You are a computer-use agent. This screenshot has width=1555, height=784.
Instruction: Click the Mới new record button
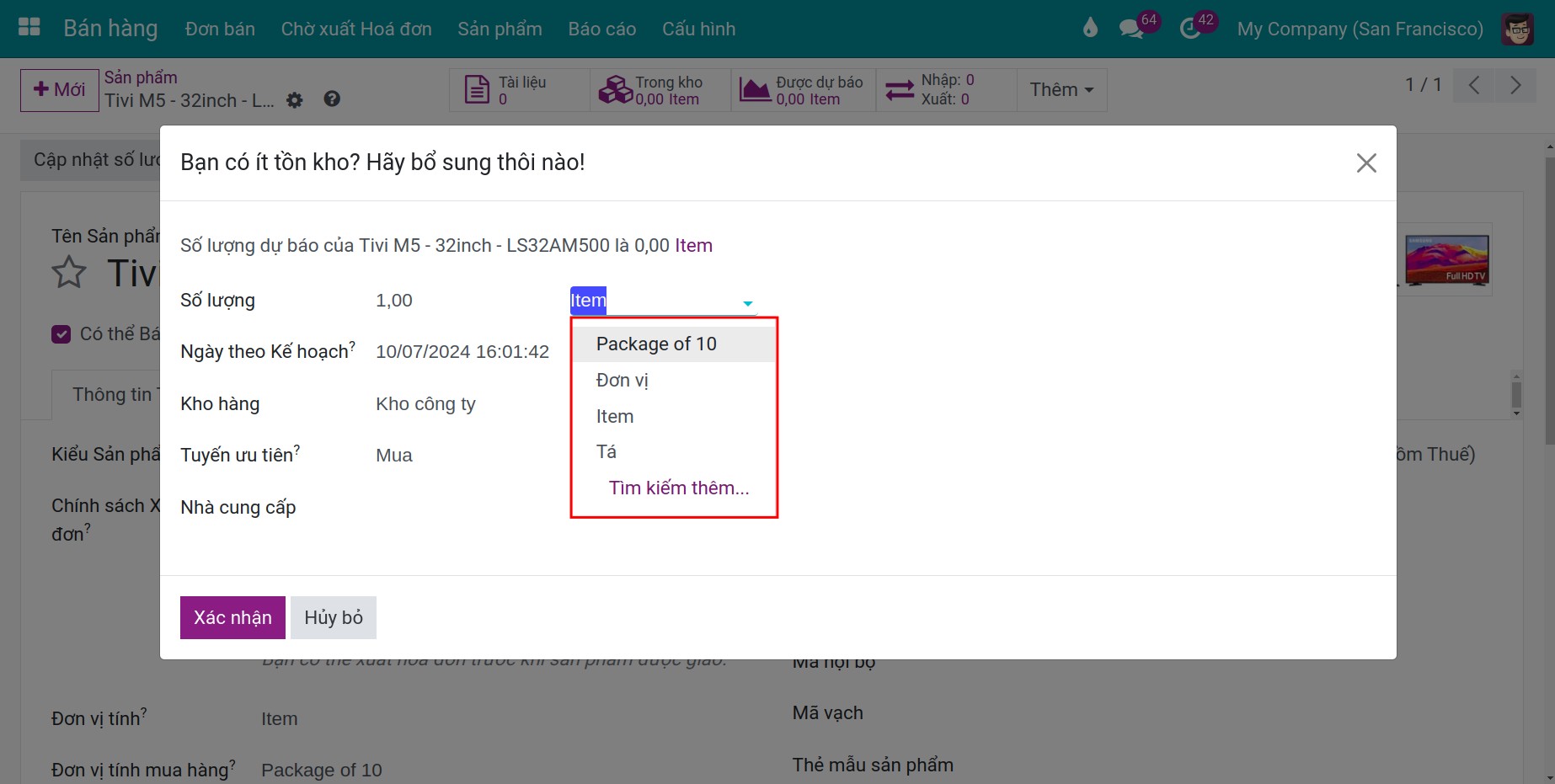click(59, 89)
